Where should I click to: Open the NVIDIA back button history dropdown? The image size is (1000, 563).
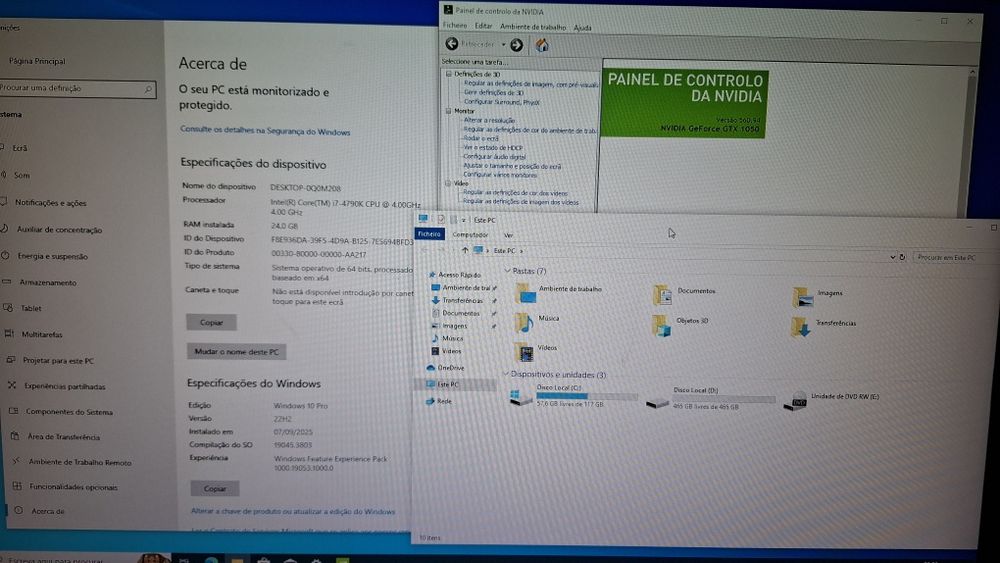(x=503, y=45)
